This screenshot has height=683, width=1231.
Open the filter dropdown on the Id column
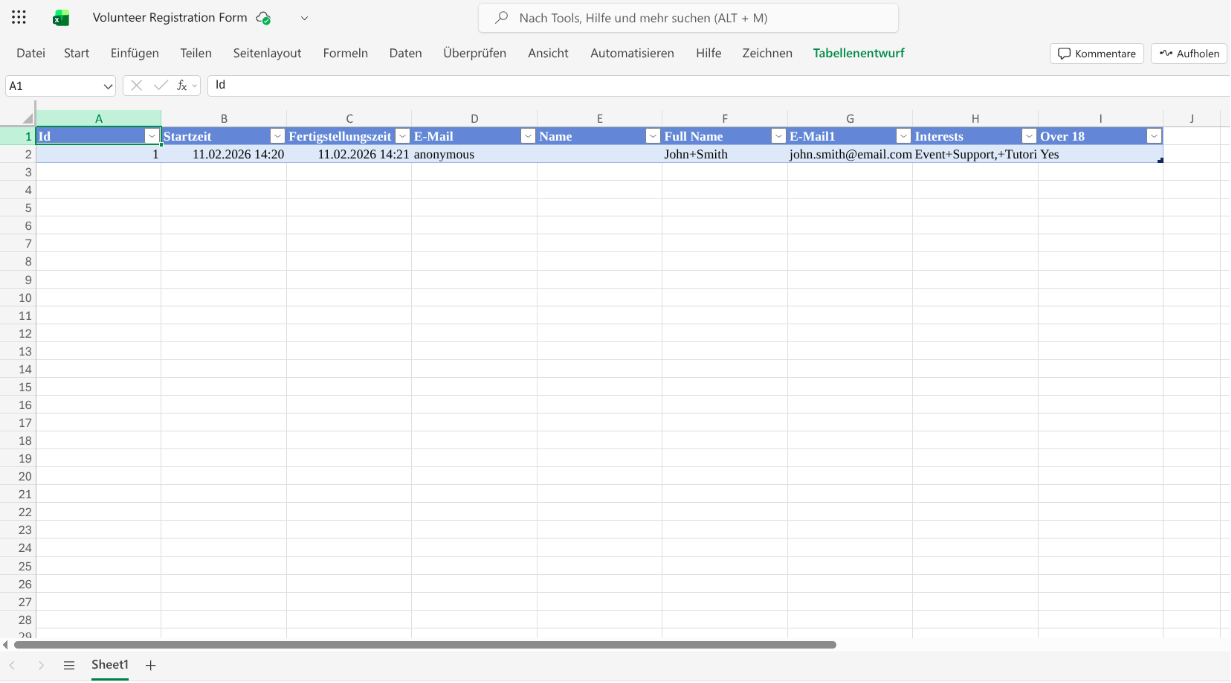(x=152, y=135)
